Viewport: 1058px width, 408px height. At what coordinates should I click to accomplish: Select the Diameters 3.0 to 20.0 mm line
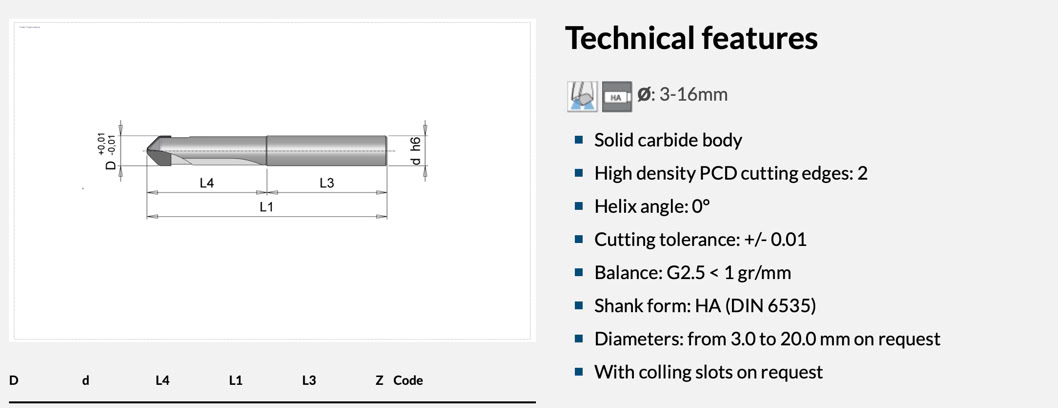(767, 339)
